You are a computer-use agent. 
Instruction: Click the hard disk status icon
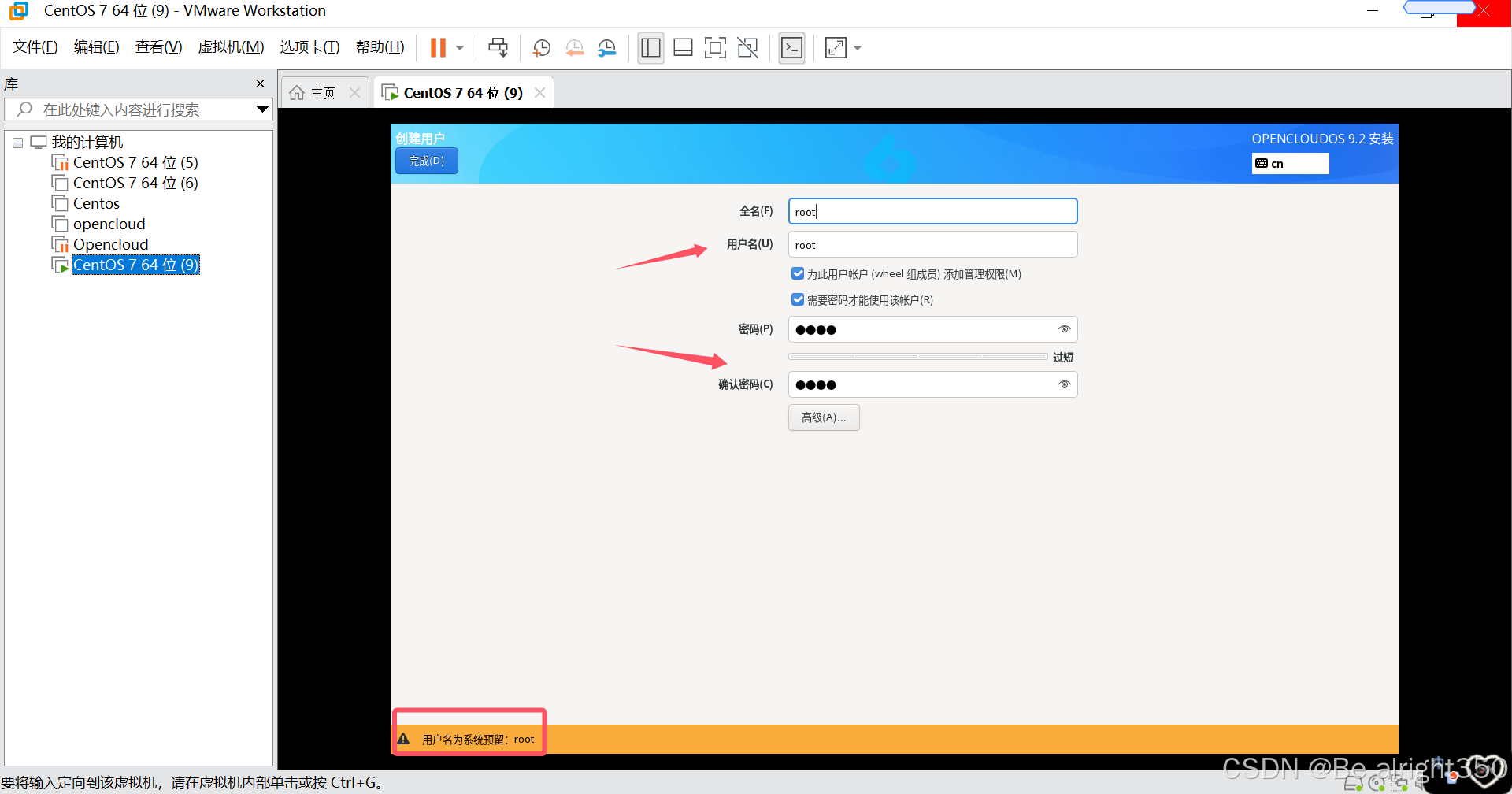click(1354, 781)
